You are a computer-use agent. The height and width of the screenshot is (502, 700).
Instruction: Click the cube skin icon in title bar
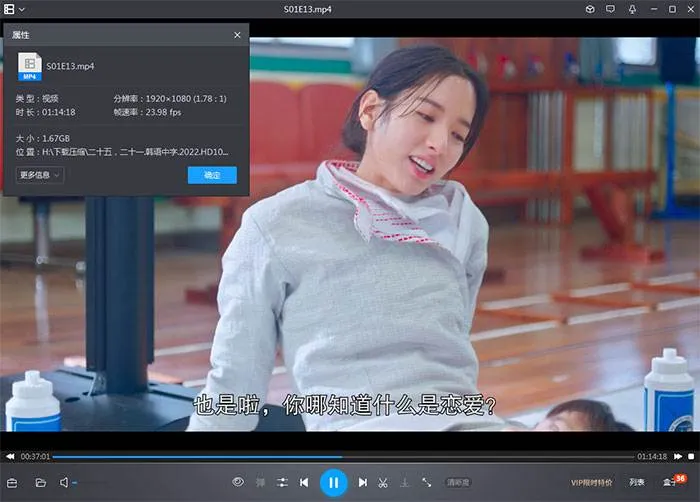(590, 9)
